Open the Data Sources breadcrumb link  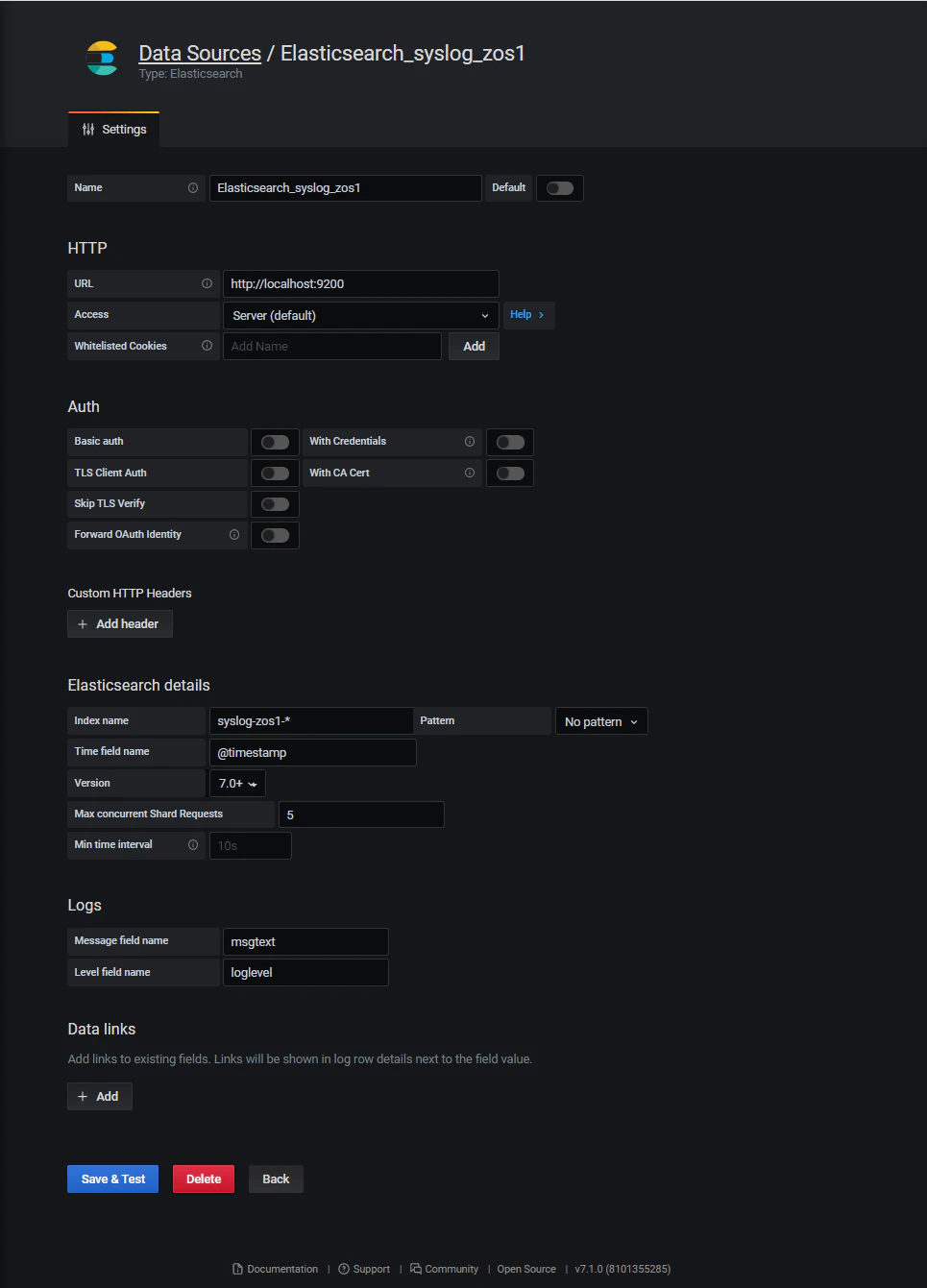click(200, 53)
